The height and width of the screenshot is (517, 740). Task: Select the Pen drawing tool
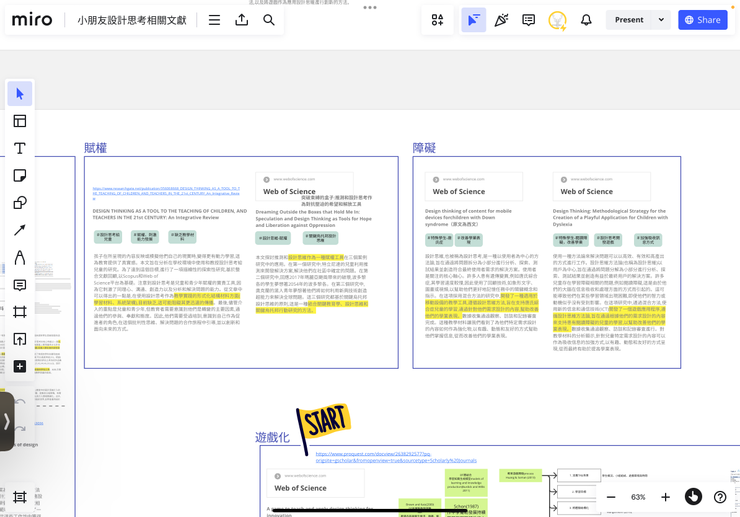tap(20, 258)
